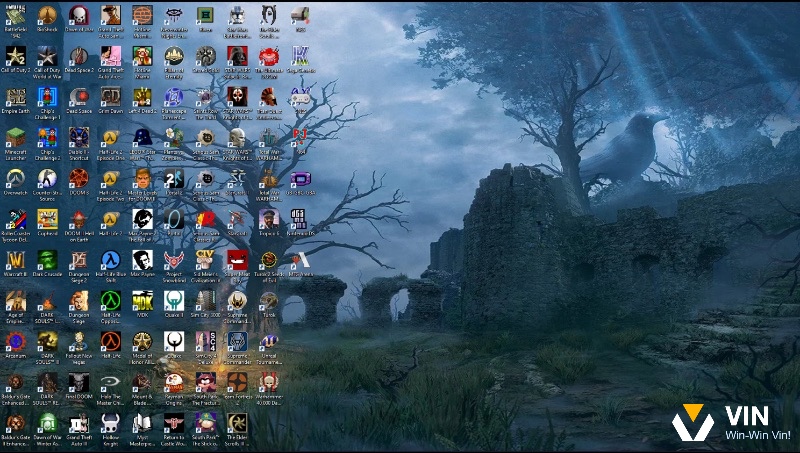Viewport: 800px width, 453px height.
Task: Launch Super Meat Boy icon
Action: (x=236, y=260)
